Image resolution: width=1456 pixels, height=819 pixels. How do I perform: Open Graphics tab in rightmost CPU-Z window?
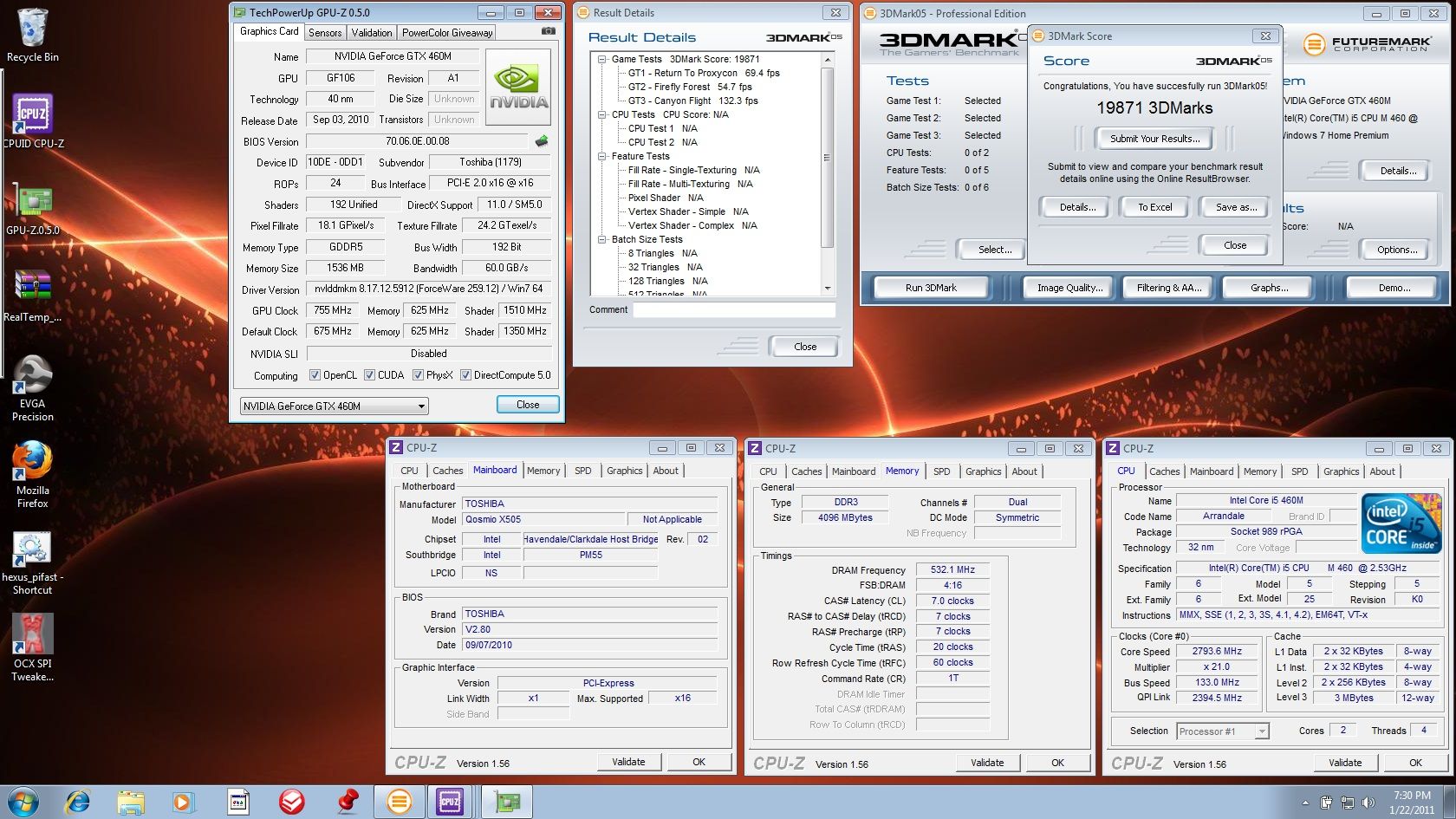point(1341,471)
